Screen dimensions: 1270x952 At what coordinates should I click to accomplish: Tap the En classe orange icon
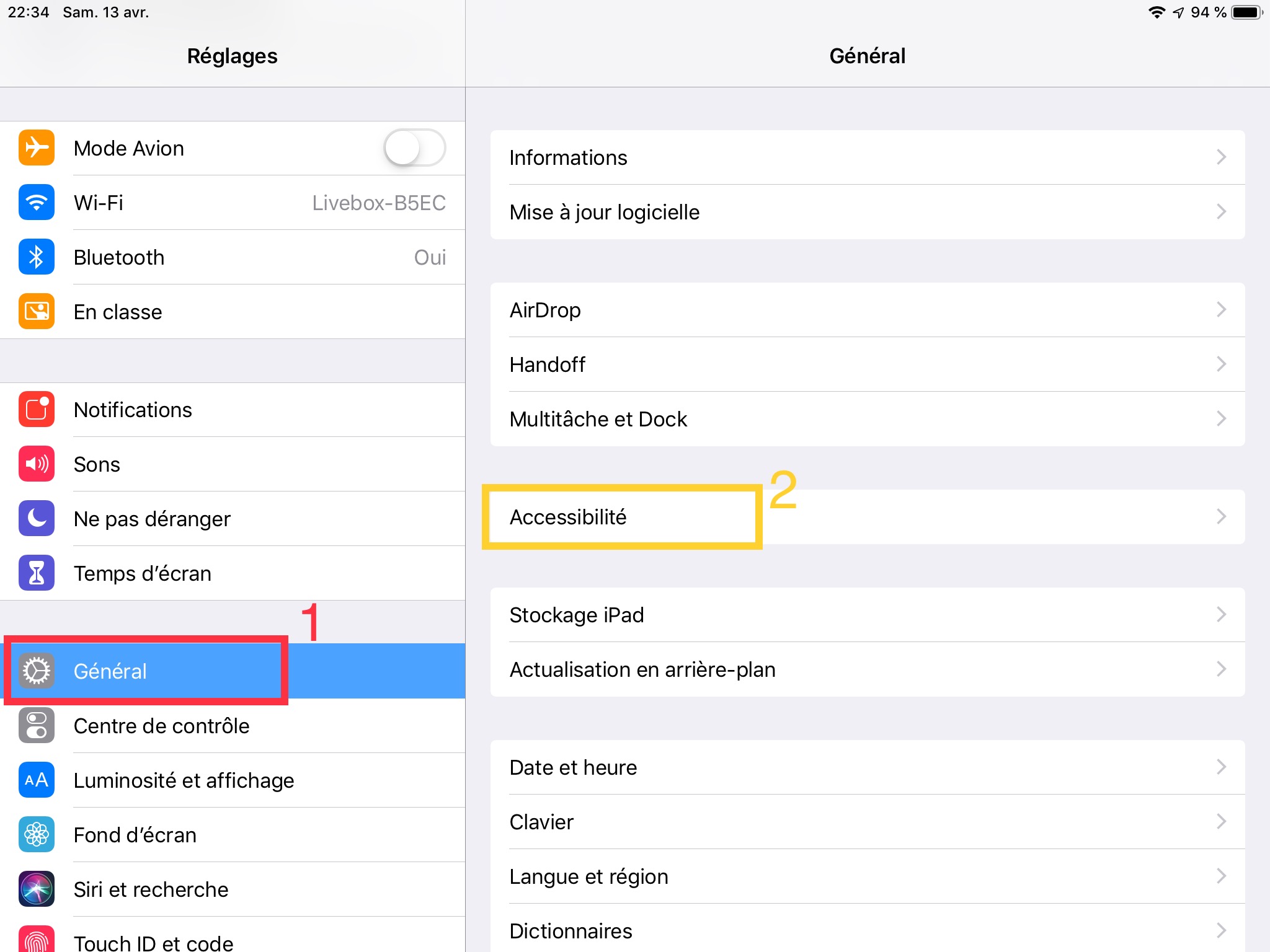tap(37, 312)
